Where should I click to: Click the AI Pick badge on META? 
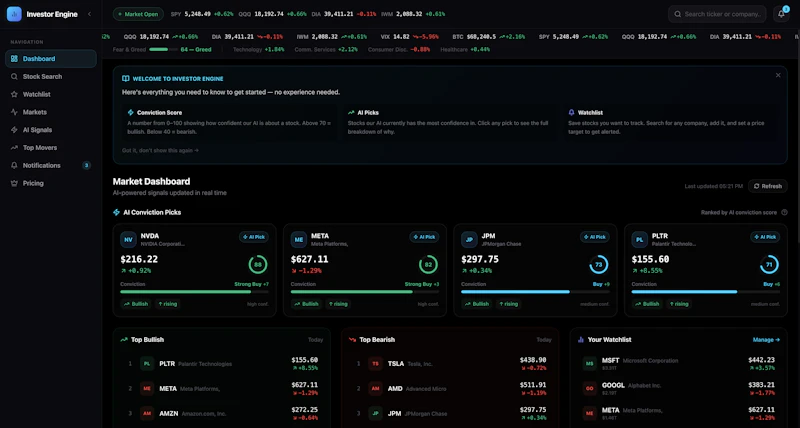tap(424, 237)
